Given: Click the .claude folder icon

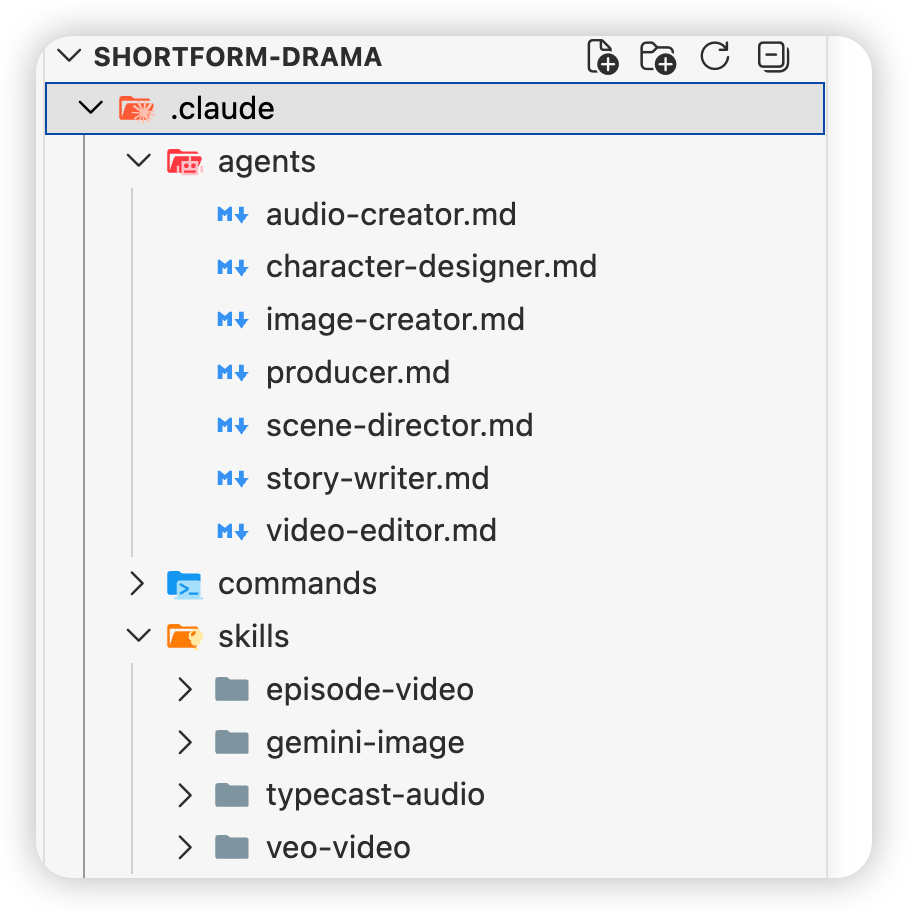Looking at the screenshot, I should click(x=136, y=109).
